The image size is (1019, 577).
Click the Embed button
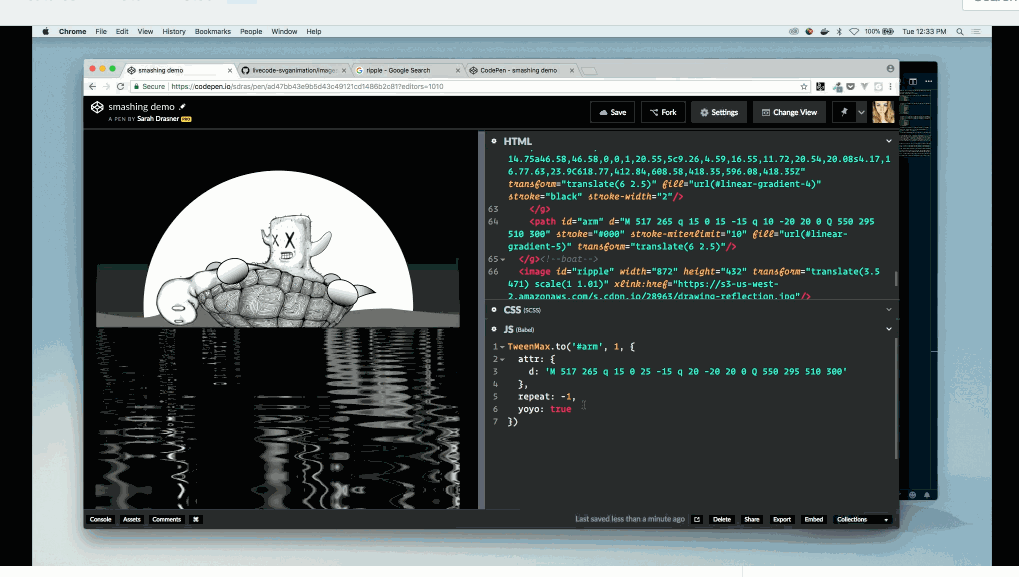click(814, 519)
